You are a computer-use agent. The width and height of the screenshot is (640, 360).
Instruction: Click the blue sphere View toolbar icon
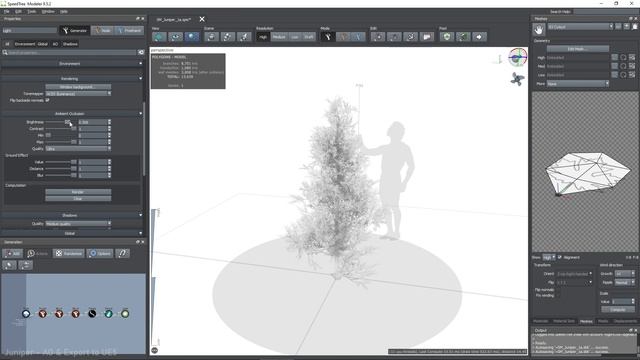pyautogui.click(x=191, y=37)
